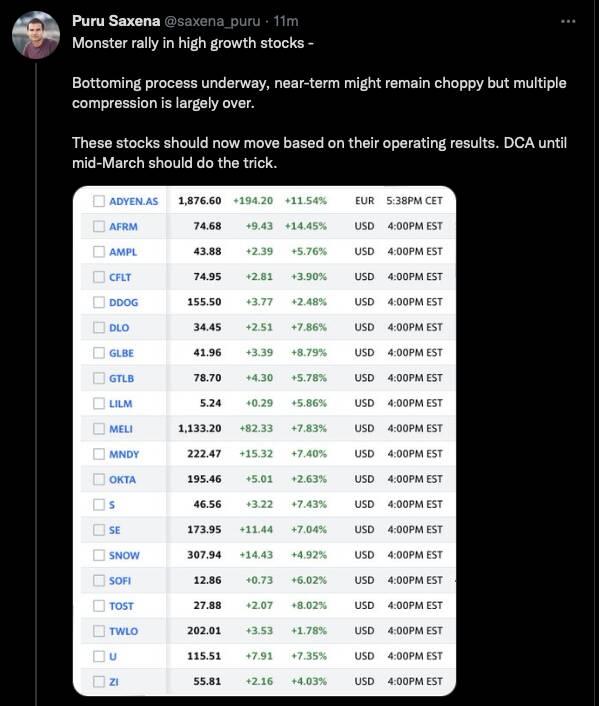Enable the ZI row checkbox
The image size is (599, 706).
[99, 682]
